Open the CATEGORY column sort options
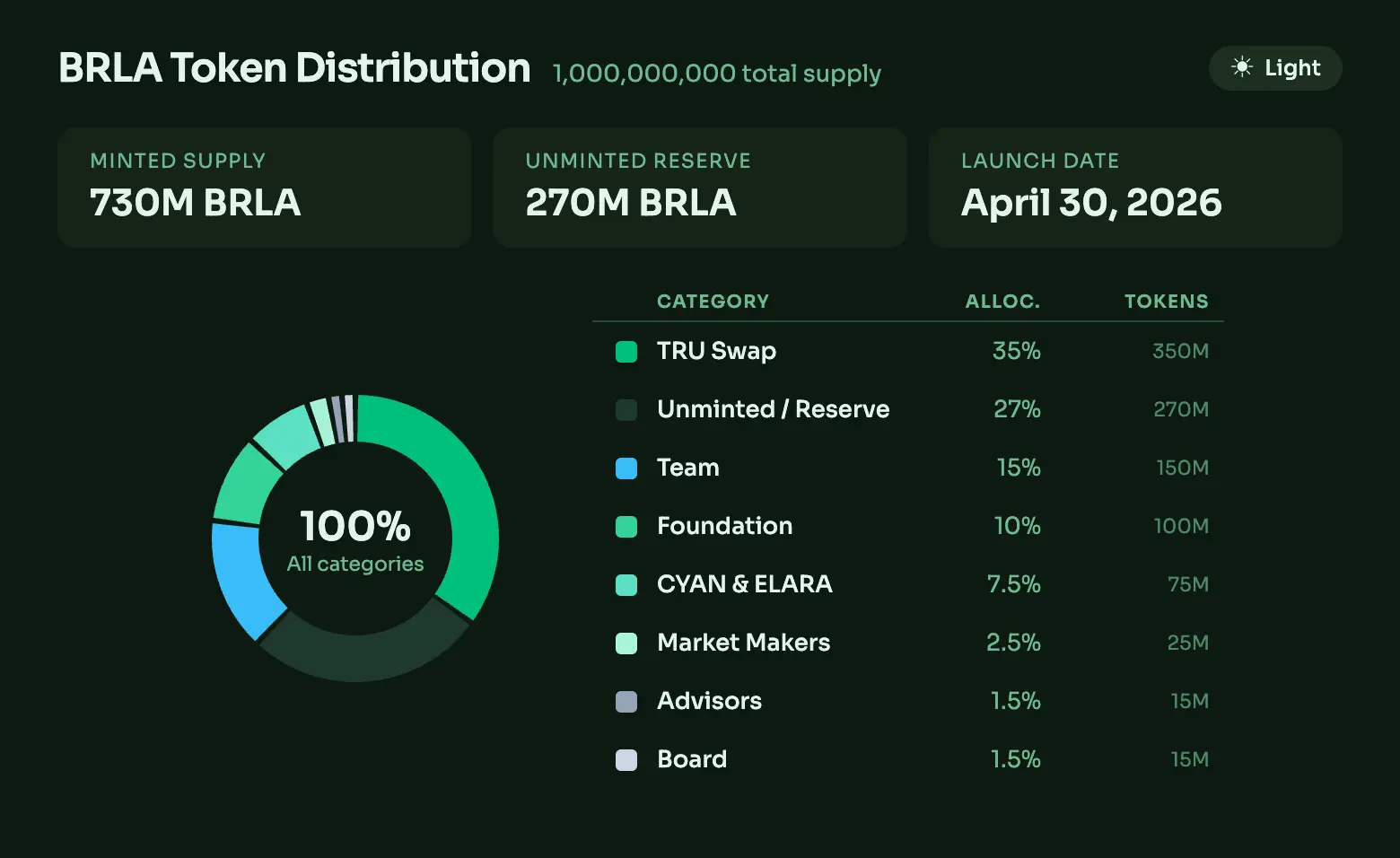 pyautogui.click(x=713, y=301)
